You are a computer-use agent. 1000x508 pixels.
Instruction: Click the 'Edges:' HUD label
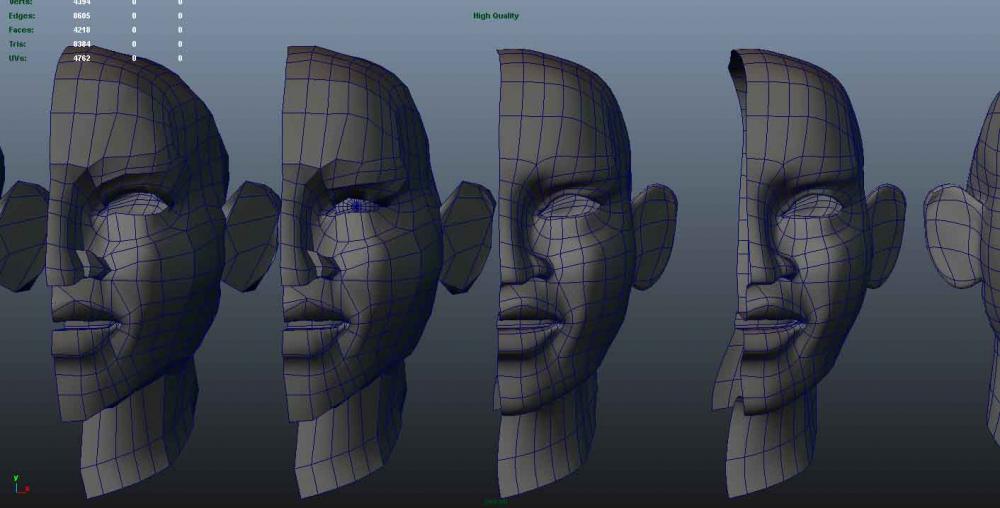pos(22,16)
